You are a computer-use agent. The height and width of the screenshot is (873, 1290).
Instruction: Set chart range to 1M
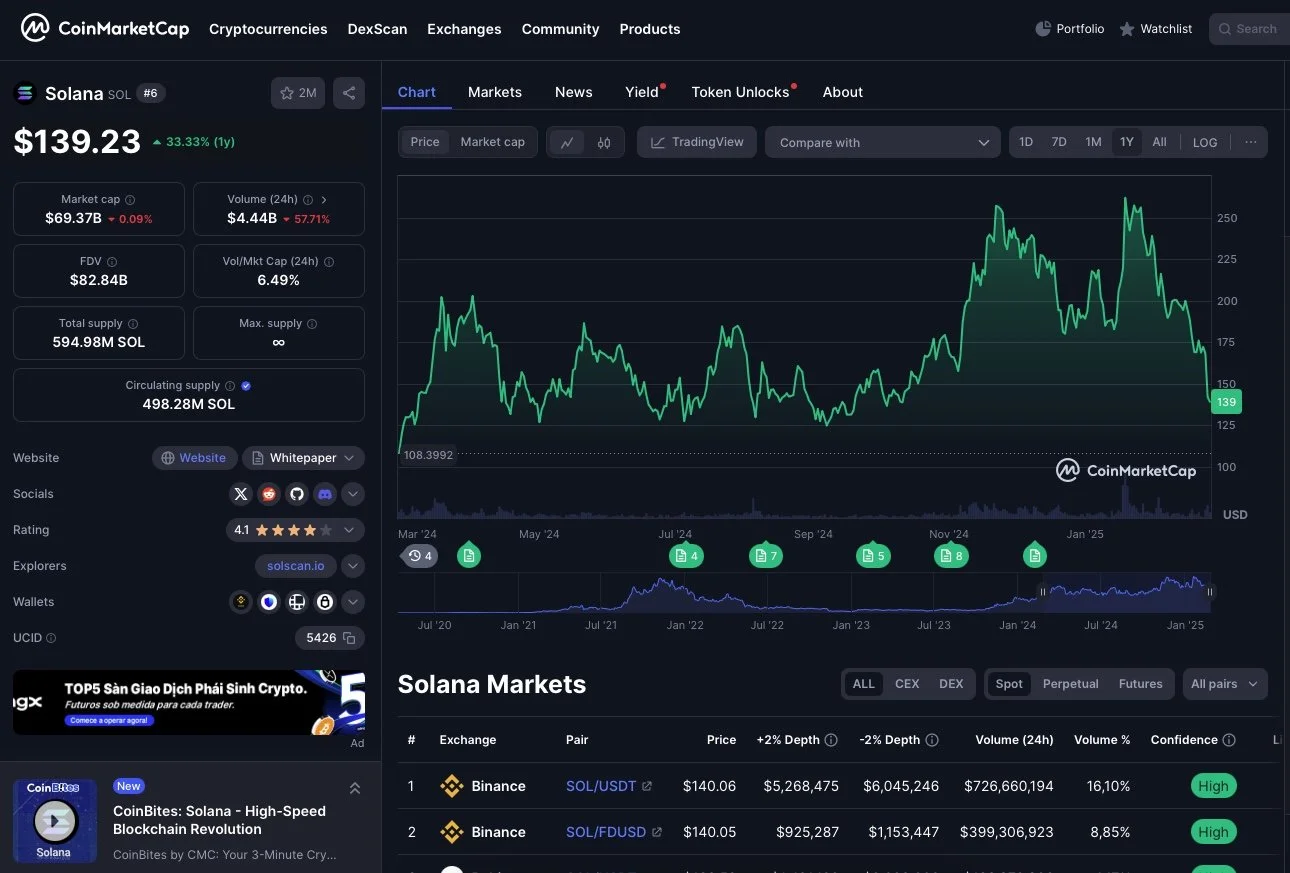click(1093, 142)
